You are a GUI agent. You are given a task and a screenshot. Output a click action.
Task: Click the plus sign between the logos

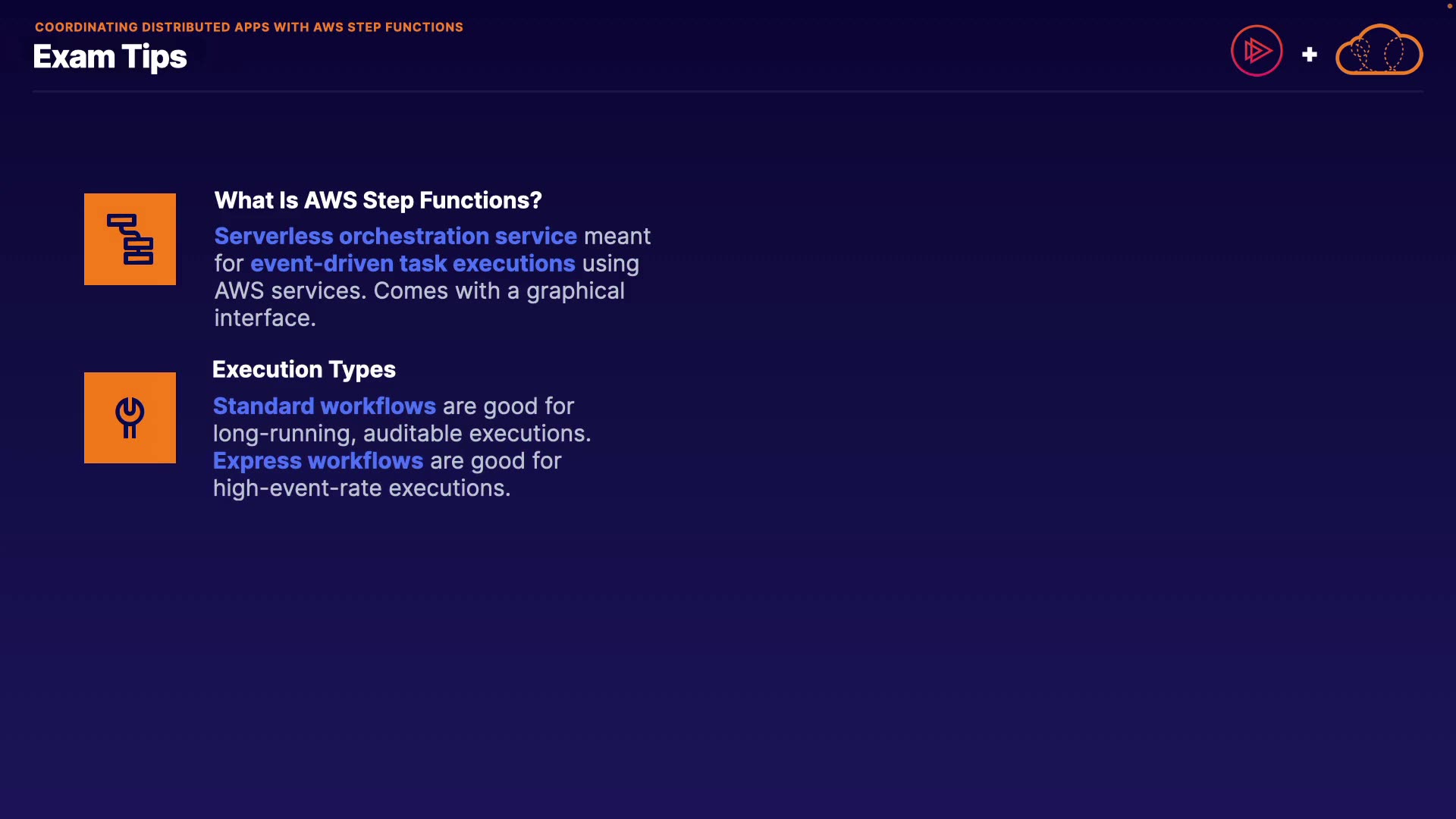(1309, 55)
